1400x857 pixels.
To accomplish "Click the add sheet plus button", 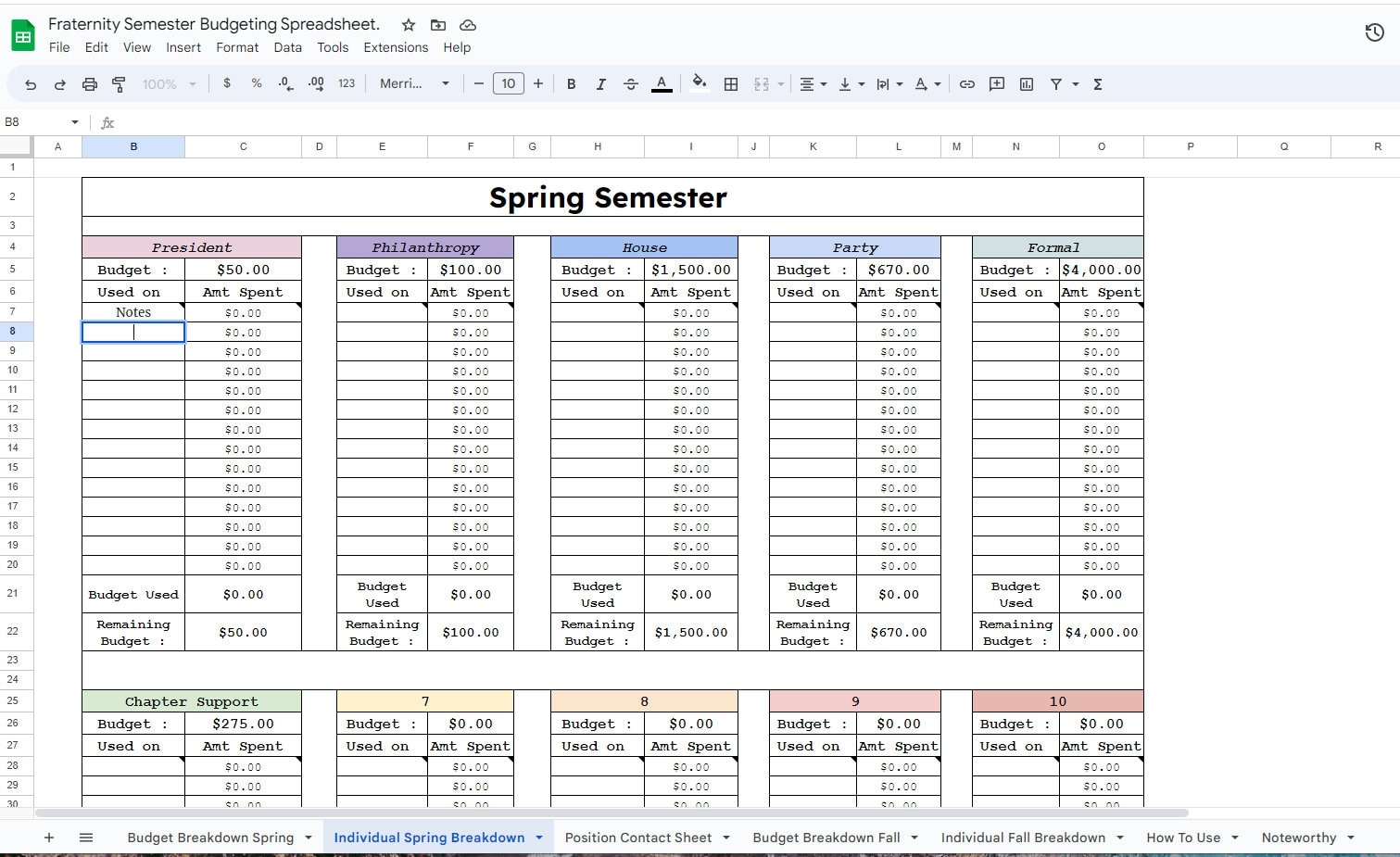I will click(49, 838).
